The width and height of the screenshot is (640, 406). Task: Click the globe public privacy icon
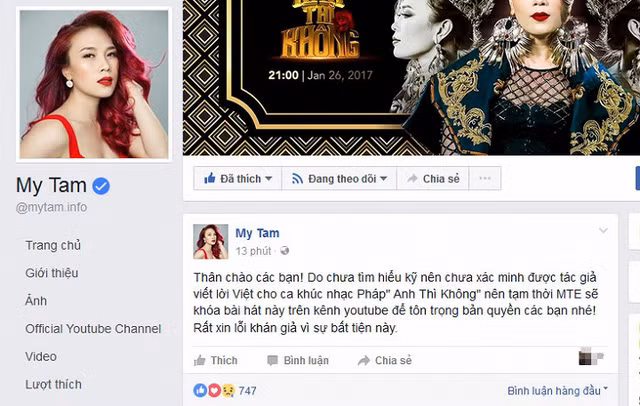tap(284, 251)
